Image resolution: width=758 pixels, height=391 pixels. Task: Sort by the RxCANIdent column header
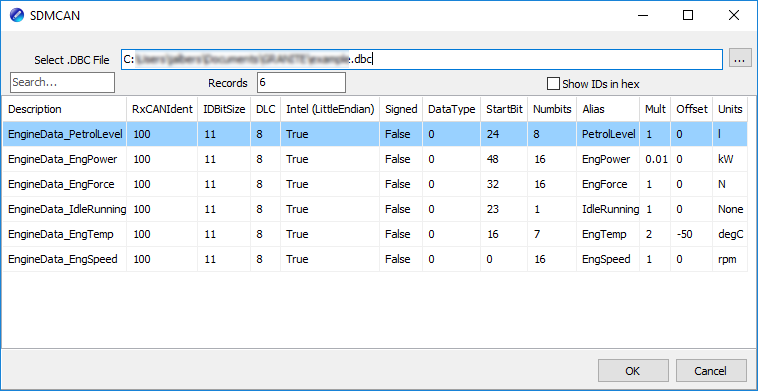162,109
